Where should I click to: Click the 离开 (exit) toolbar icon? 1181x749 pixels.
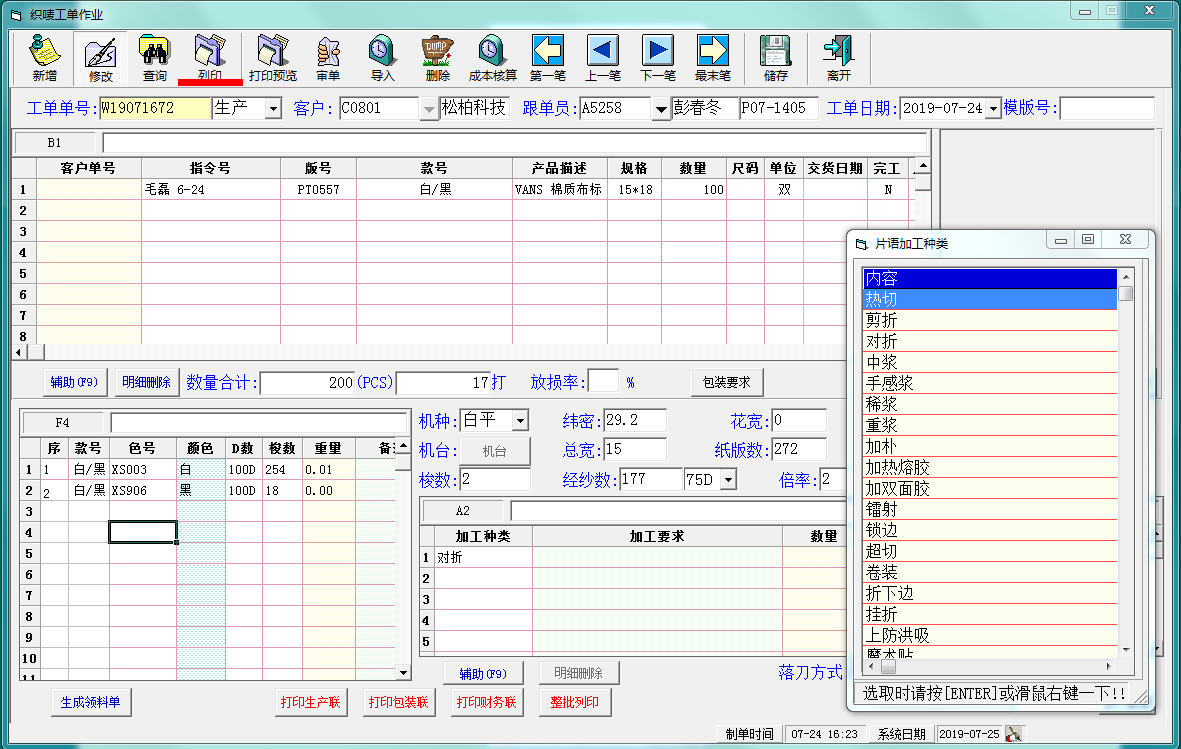point(838,58)
